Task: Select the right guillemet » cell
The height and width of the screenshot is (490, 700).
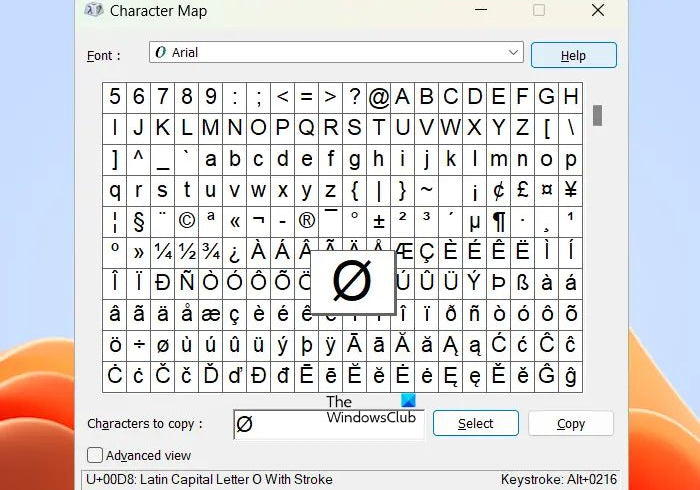Action: (139, 253)
